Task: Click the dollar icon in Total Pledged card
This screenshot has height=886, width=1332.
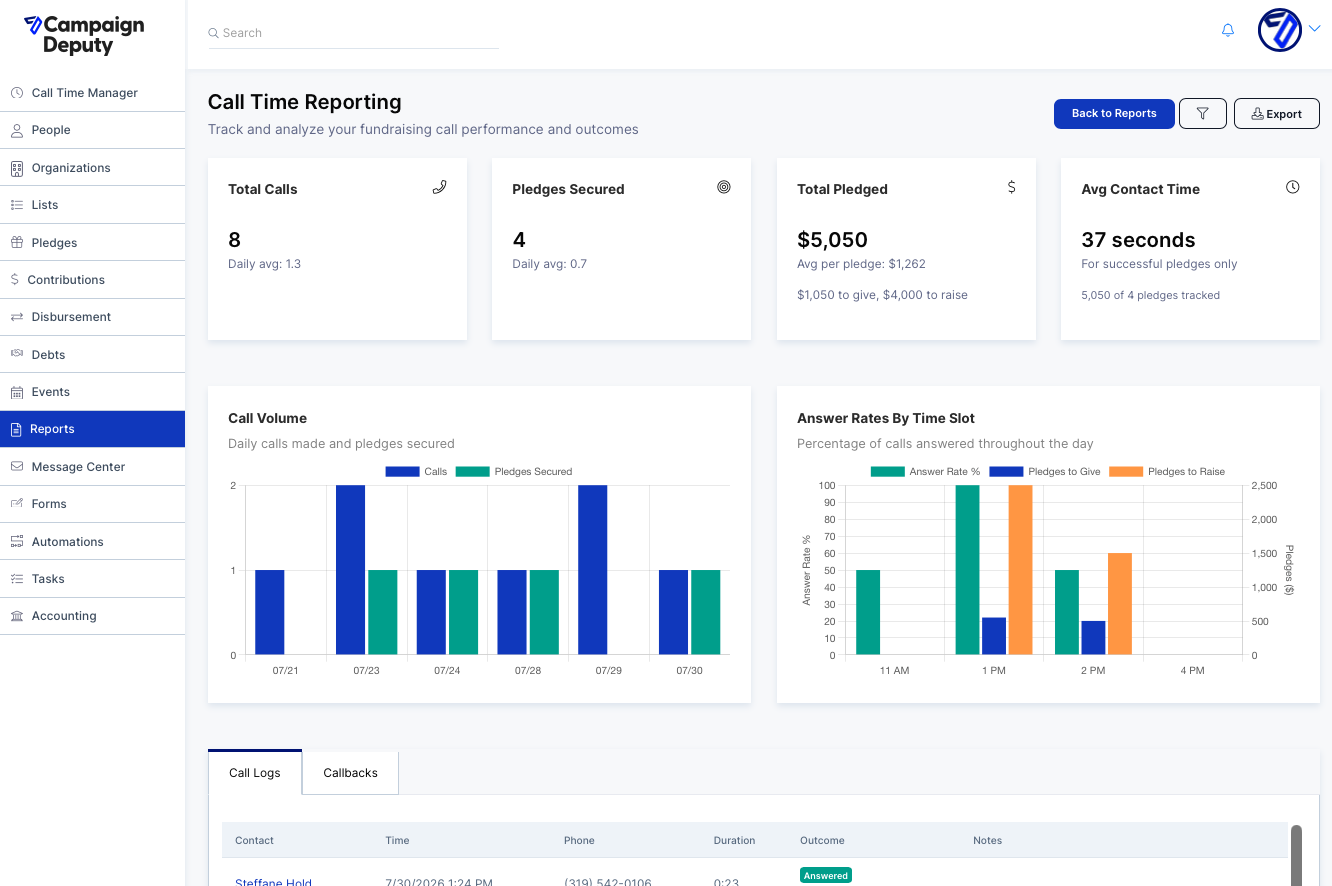Action: 1011,187
